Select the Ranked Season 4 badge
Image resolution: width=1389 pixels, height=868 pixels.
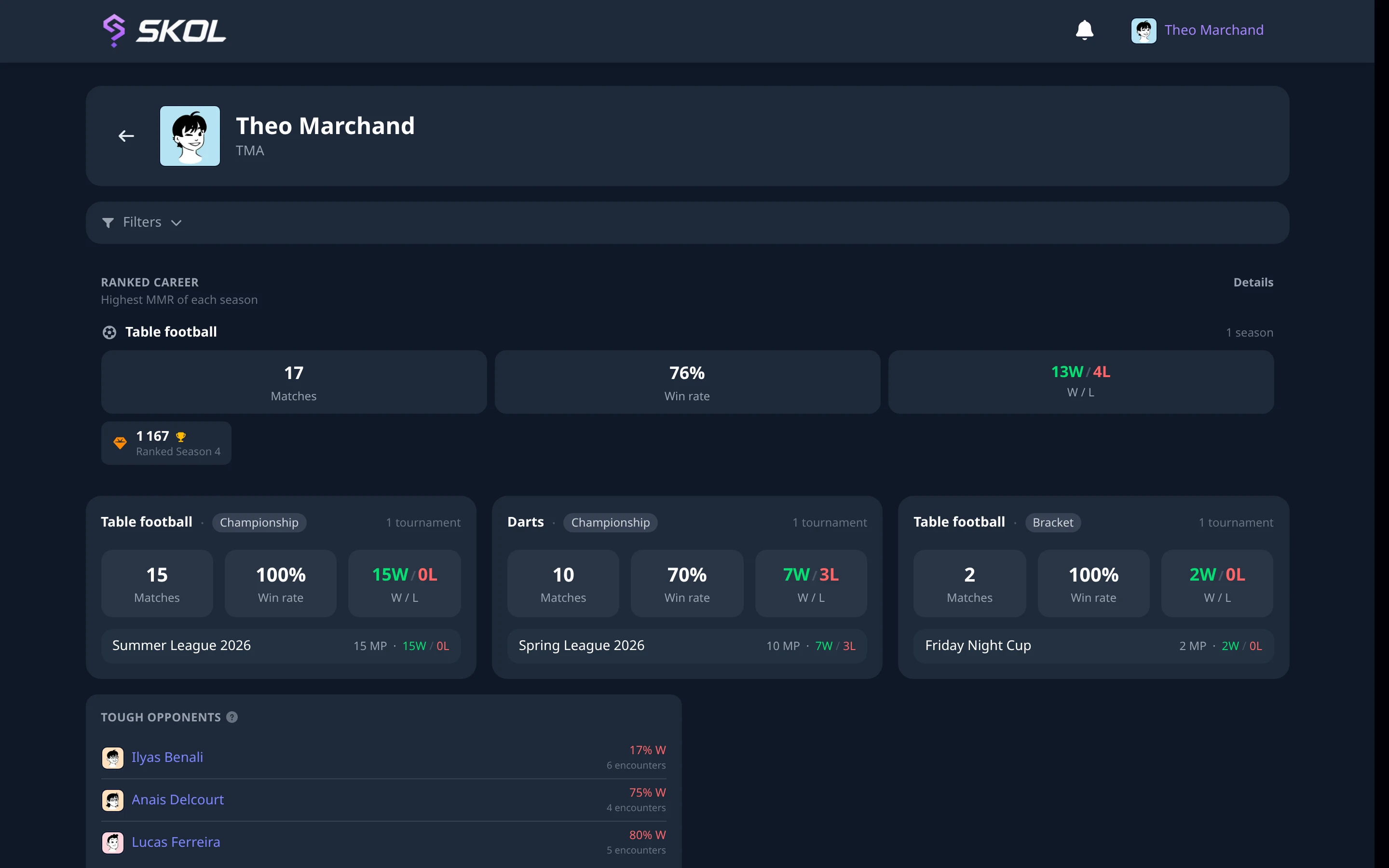click(x=166, y=443)
